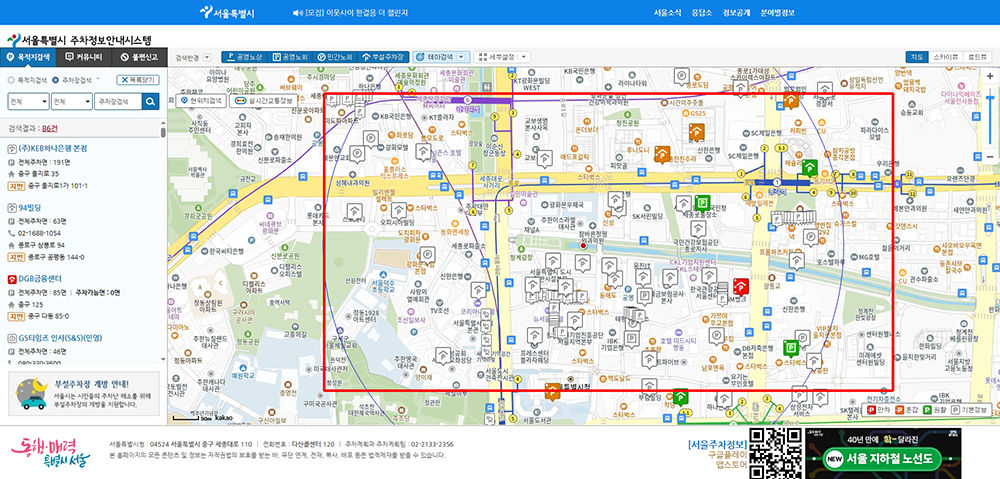
Task: Open GS타임즈 인사(S&S)(민영) result
Action: click(x=61, y=337)
